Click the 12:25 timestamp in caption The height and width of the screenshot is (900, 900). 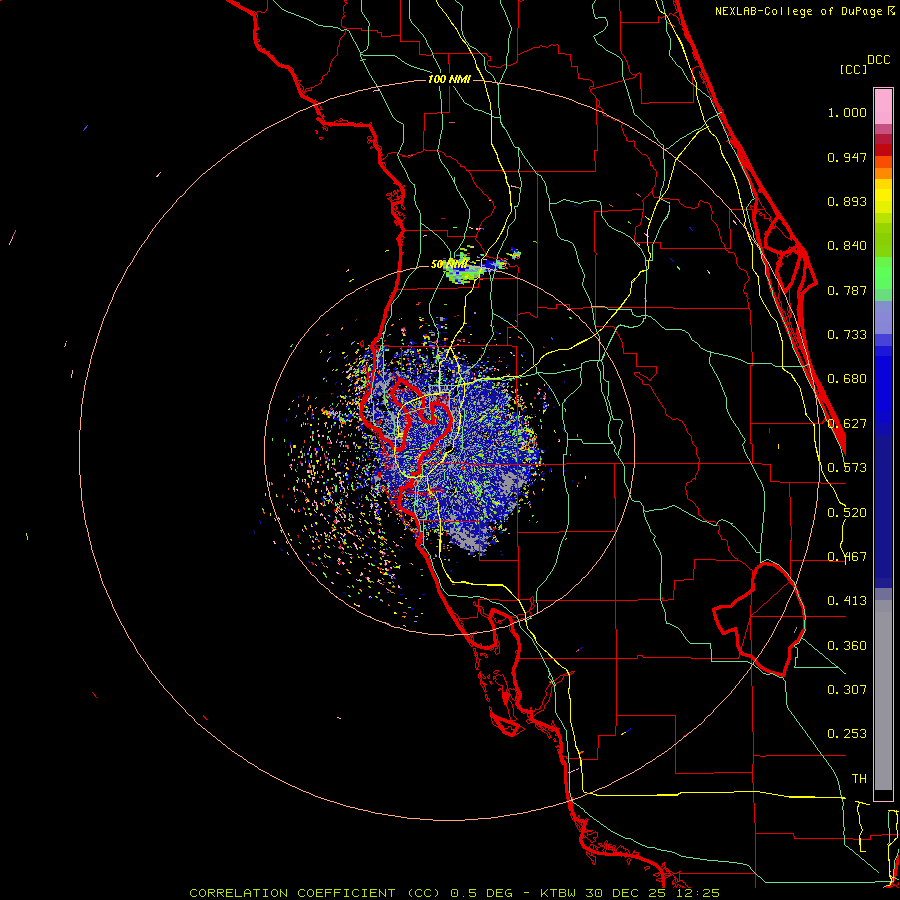click(x=697, y=893)
